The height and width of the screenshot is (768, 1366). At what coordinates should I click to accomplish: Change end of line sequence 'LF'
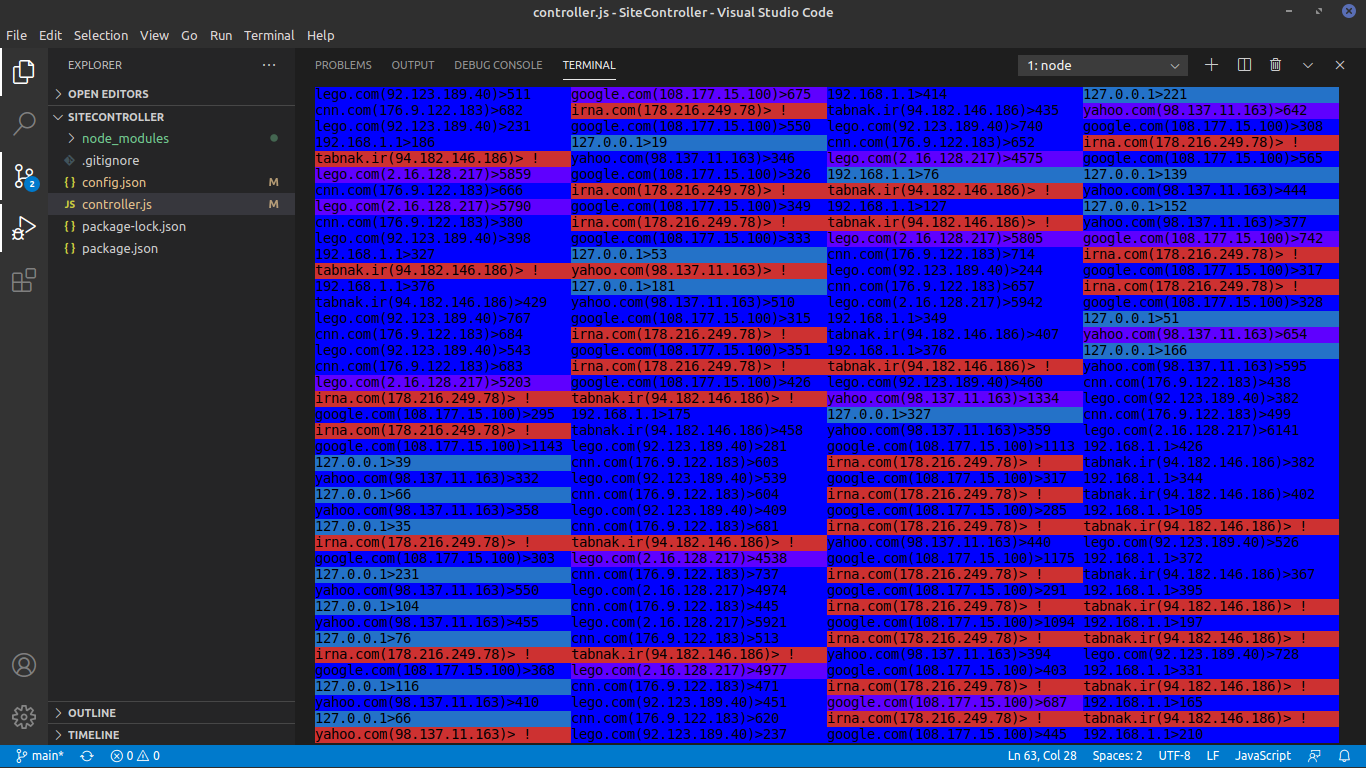(1213, 756)
